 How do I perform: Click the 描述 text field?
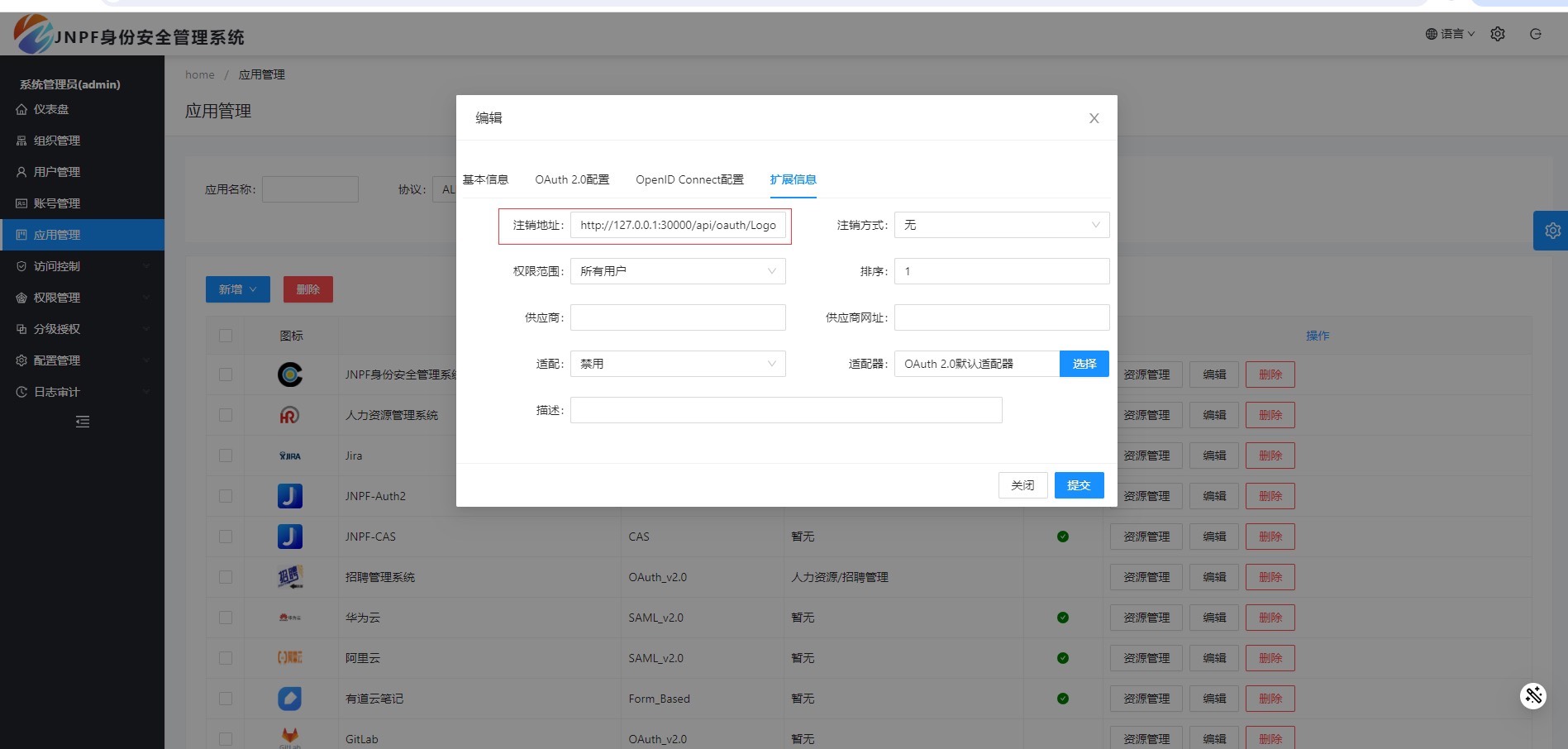click(785, 410)
